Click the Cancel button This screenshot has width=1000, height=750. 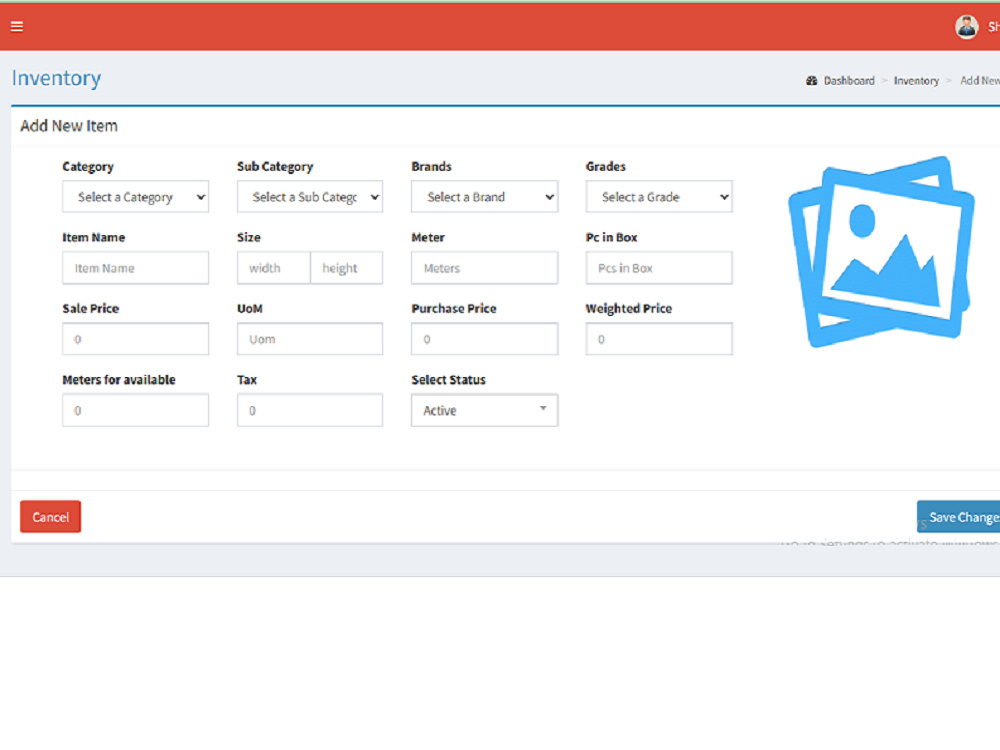click(50, 517)
